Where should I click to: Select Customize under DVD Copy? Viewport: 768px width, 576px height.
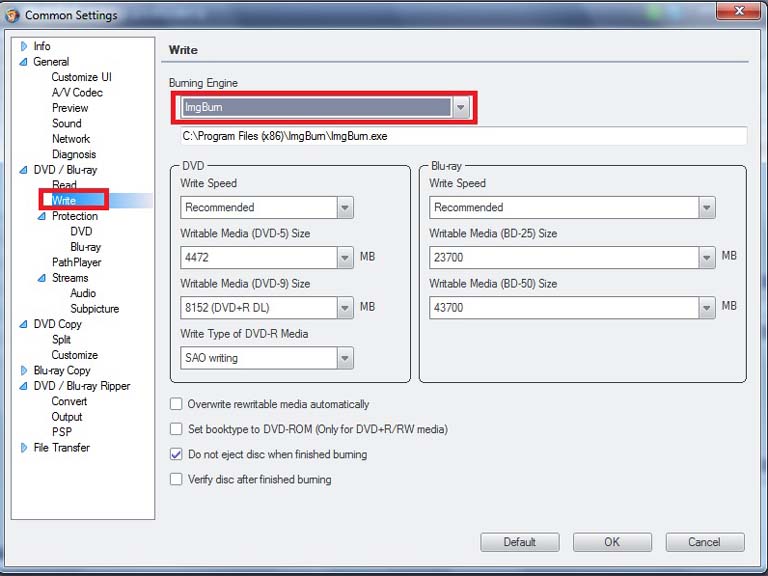click(74, 355)
